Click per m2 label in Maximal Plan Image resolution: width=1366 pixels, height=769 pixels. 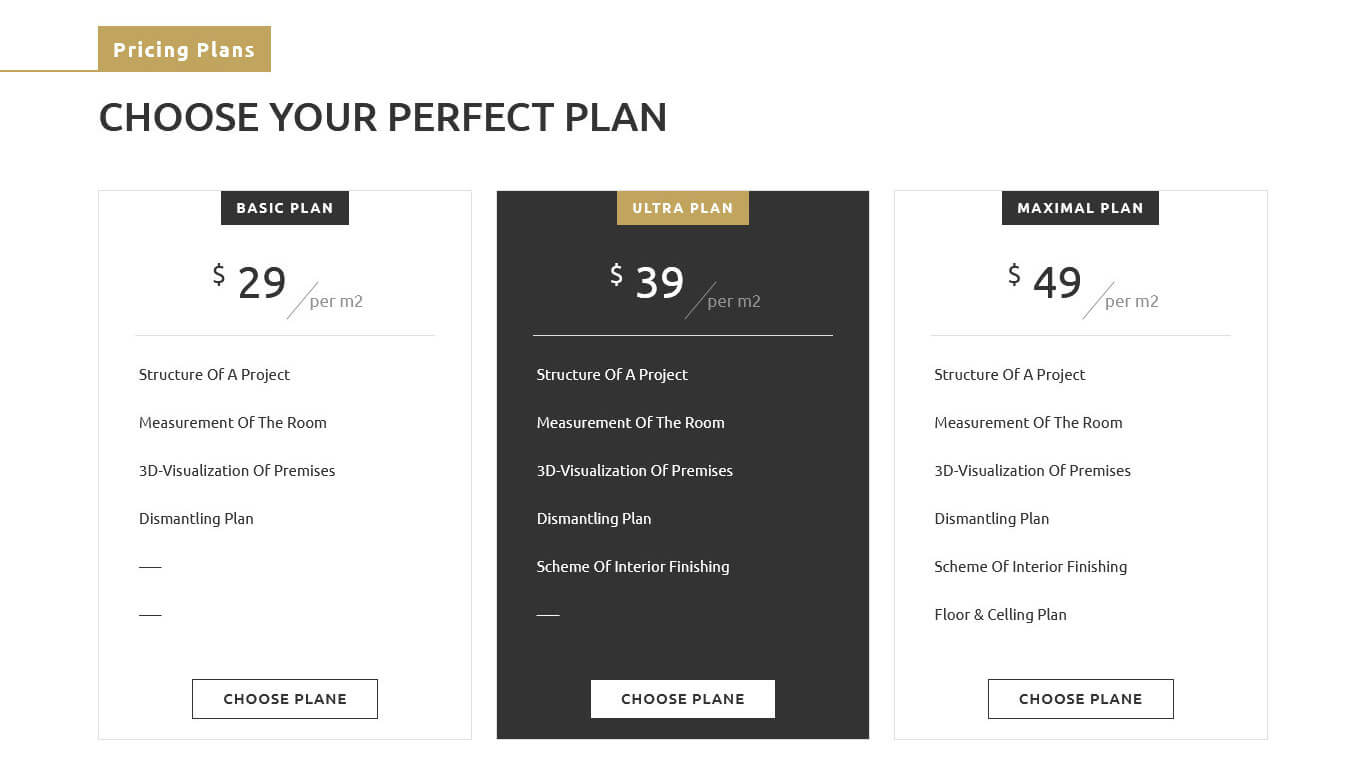point(1131,301)
